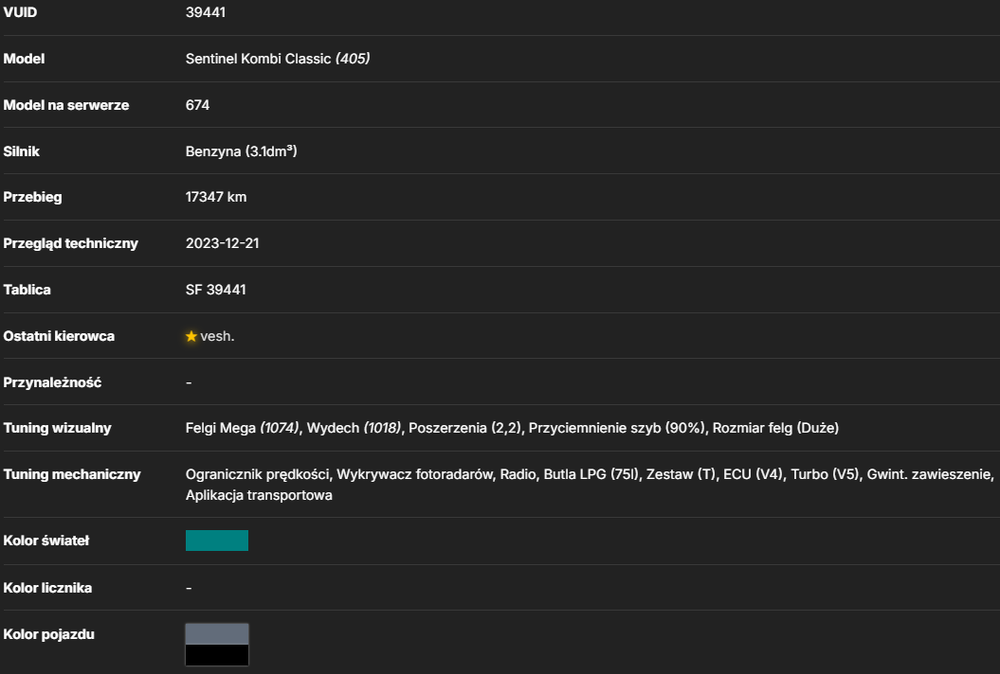
Task: Click the Przegląd techniczny label
Action: coord(71,244)
